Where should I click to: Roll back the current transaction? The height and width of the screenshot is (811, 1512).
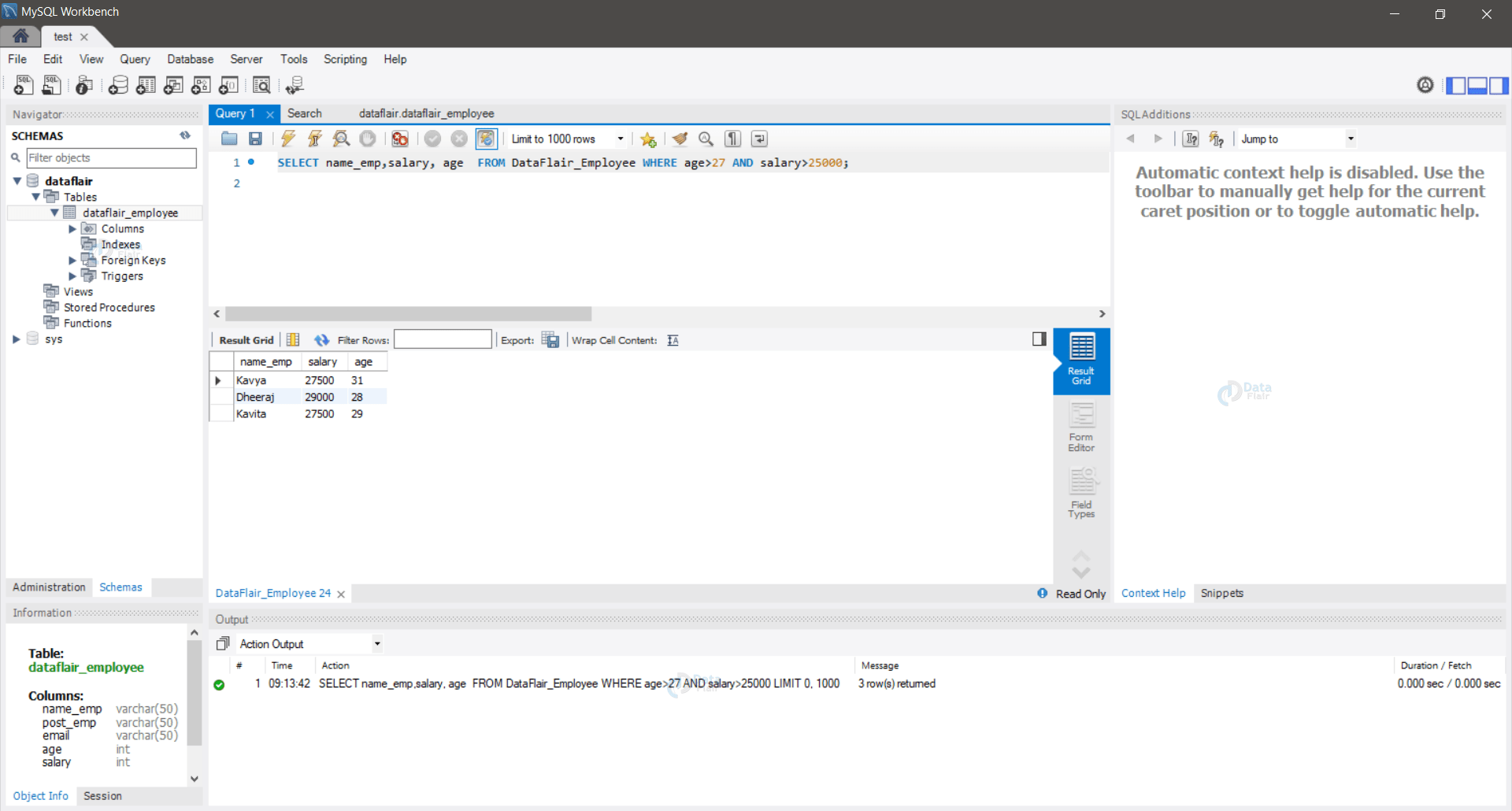(x=459, y=139)
